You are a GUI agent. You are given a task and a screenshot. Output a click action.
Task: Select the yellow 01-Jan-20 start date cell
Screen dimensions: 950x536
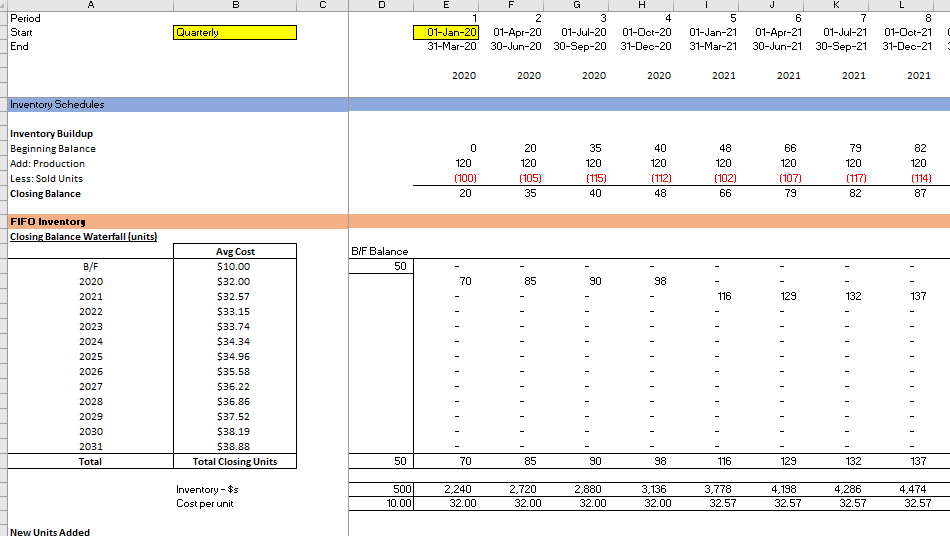[446, 33]
